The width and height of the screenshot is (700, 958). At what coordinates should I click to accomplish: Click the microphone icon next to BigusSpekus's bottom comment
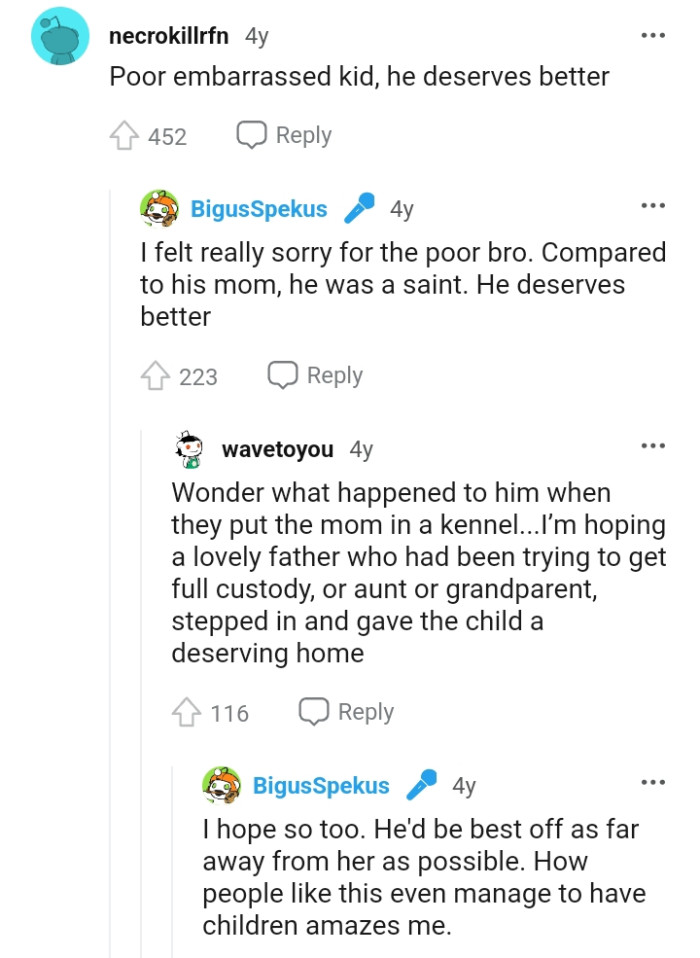pos(420,785)
